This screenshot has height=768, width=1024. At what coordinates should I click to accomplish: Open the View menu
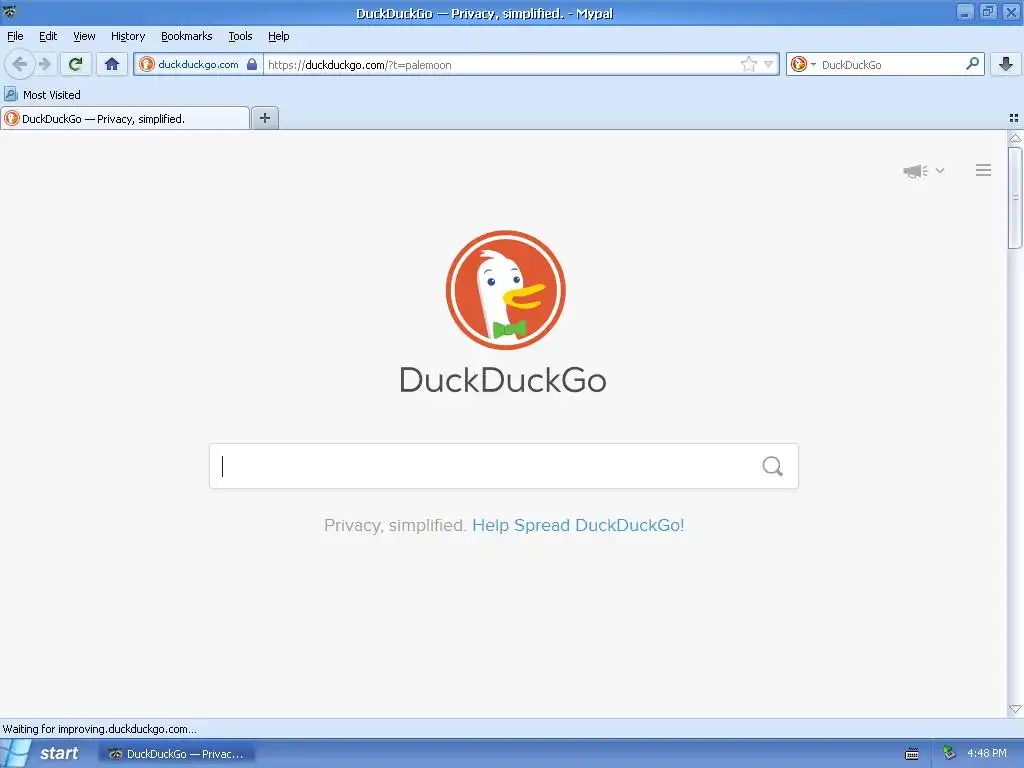pos(84,36)
